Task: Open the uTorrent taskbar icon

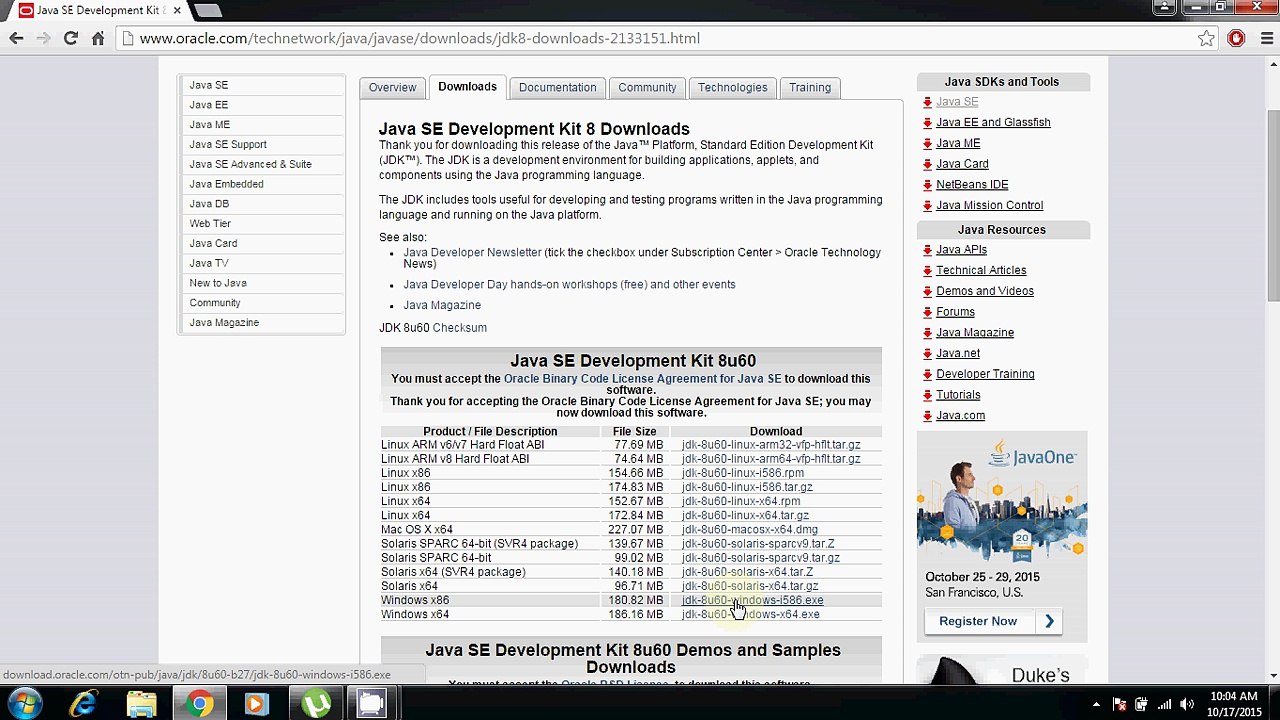Action: coord(315,704)
